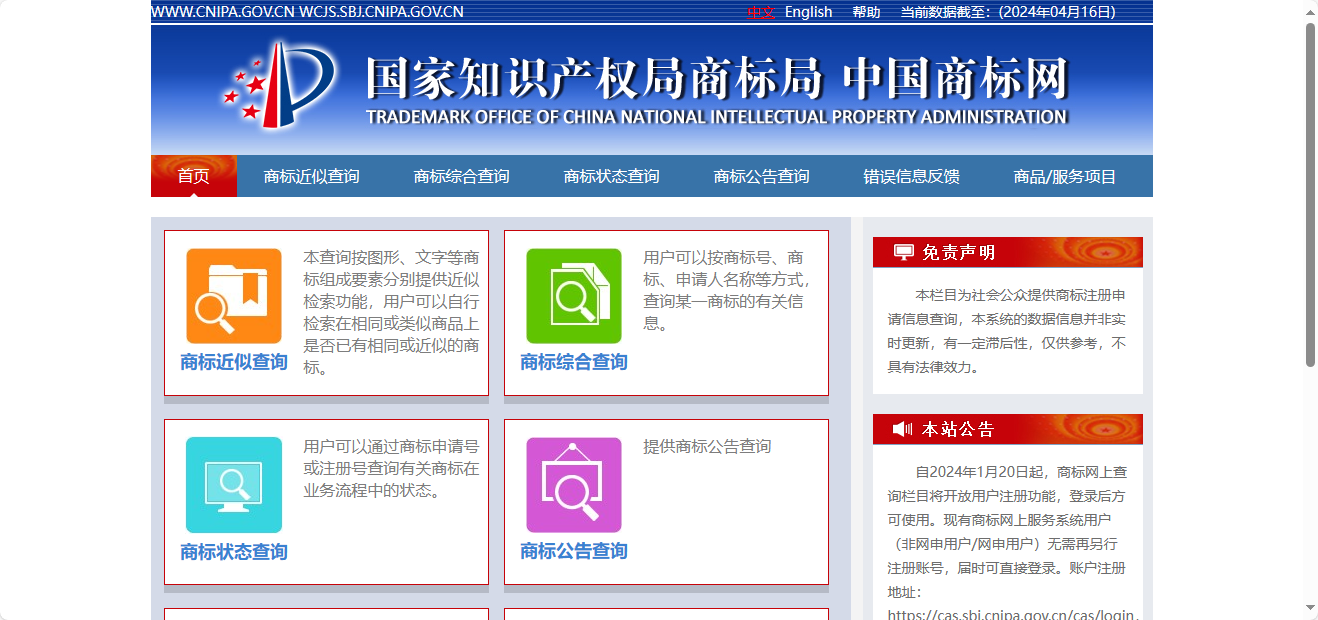Open the 首页 navigation tab
1318x620 pixels.
(x=194, y=176)
